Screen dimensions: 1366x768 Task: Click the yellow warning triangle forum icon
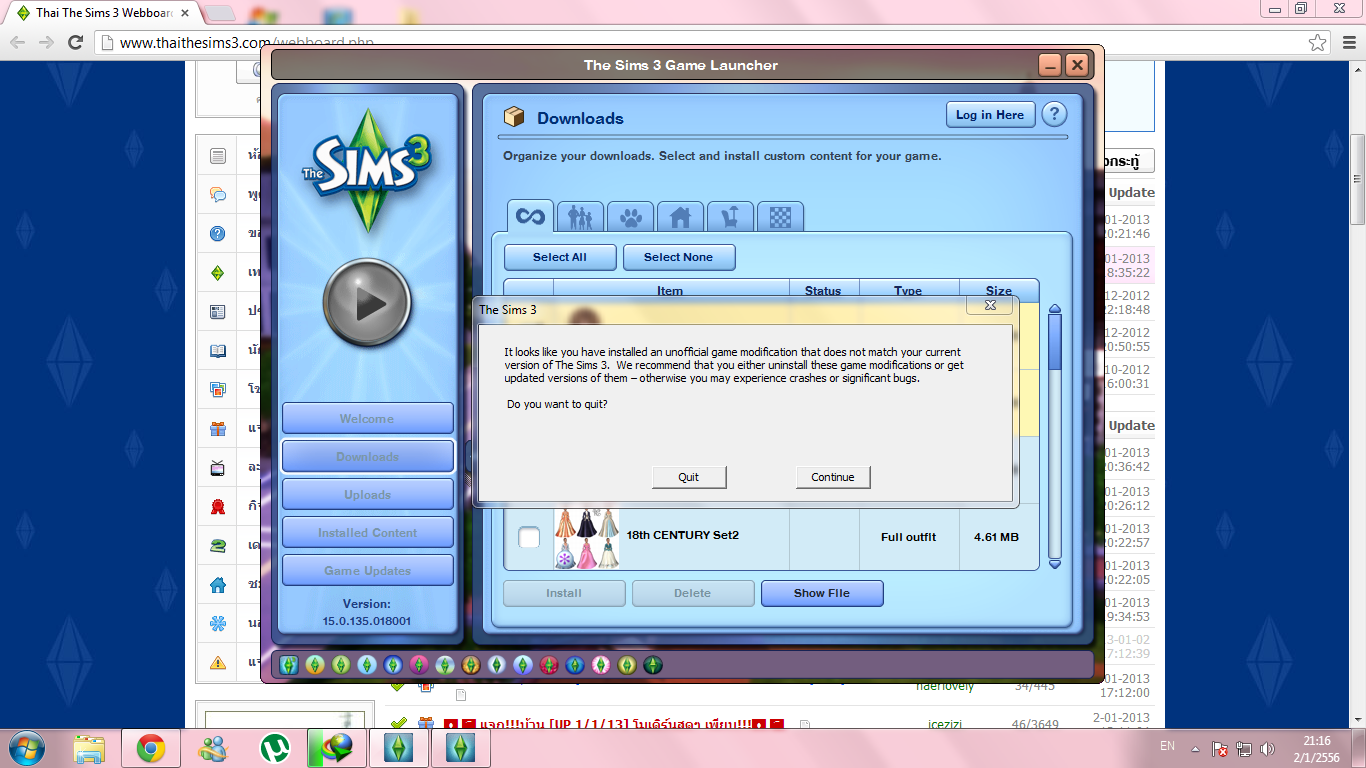pos(217,663)
